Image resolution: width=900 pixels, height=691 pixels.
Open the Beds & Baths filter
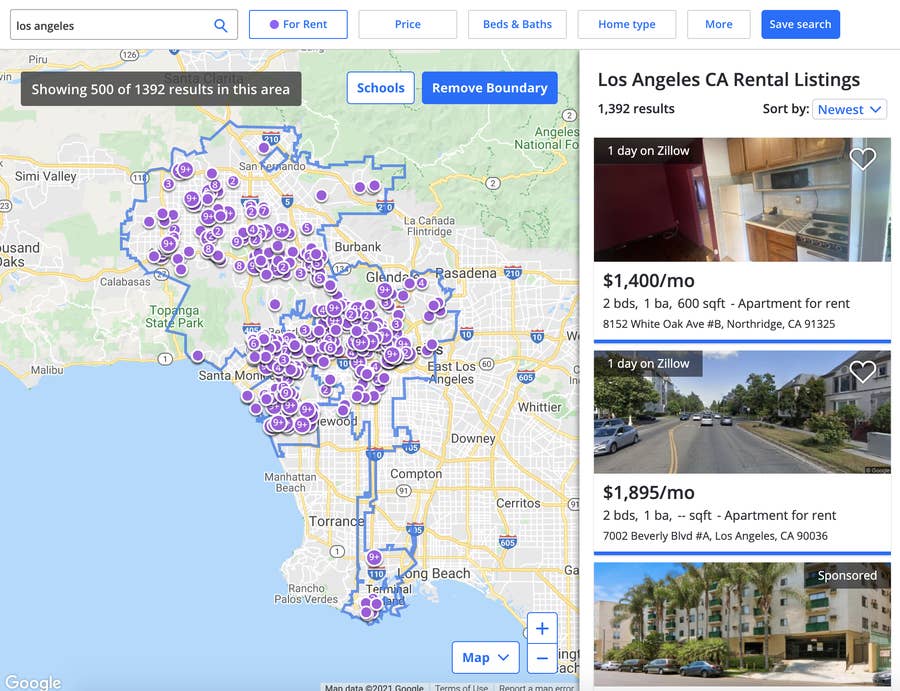(x=517, y=24)
